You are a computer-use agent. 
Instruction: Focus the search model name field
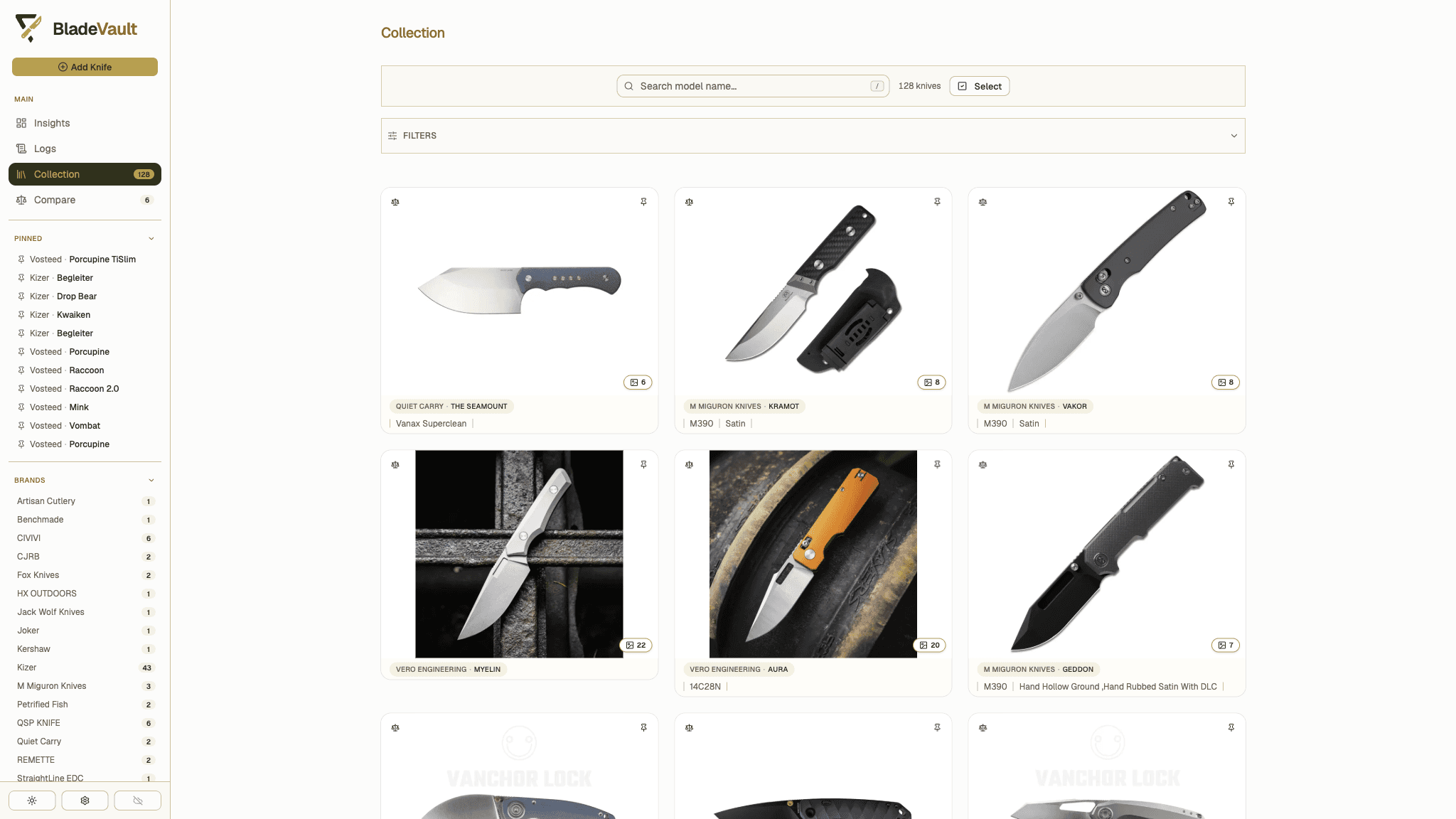[753, 86]
